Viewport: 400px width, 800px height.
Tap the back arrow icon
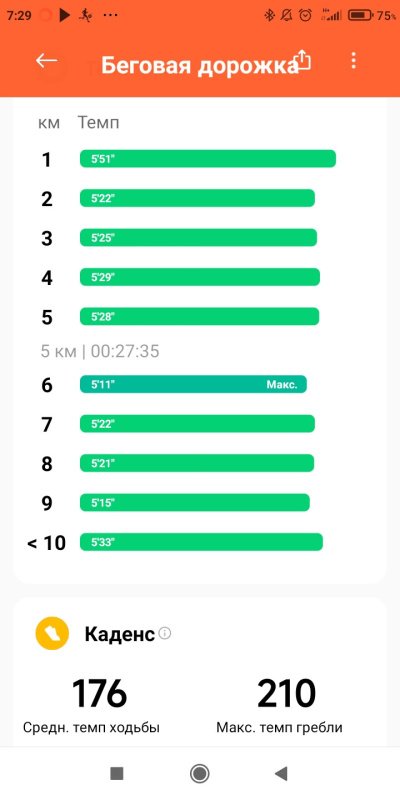(x=46, y=61)
